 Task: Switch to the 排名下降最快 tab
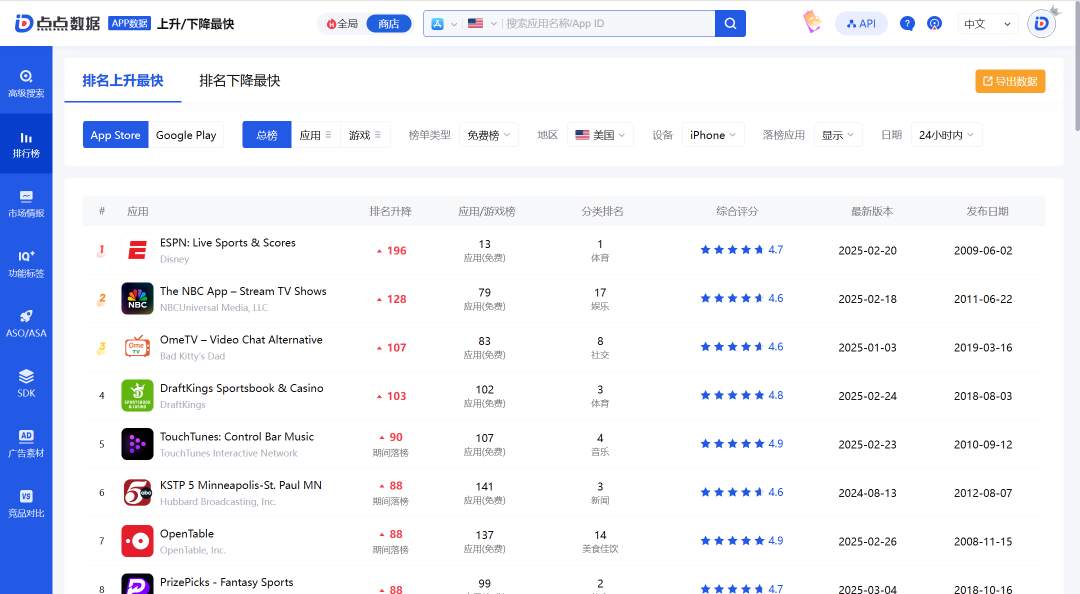[x=240, y=81]
